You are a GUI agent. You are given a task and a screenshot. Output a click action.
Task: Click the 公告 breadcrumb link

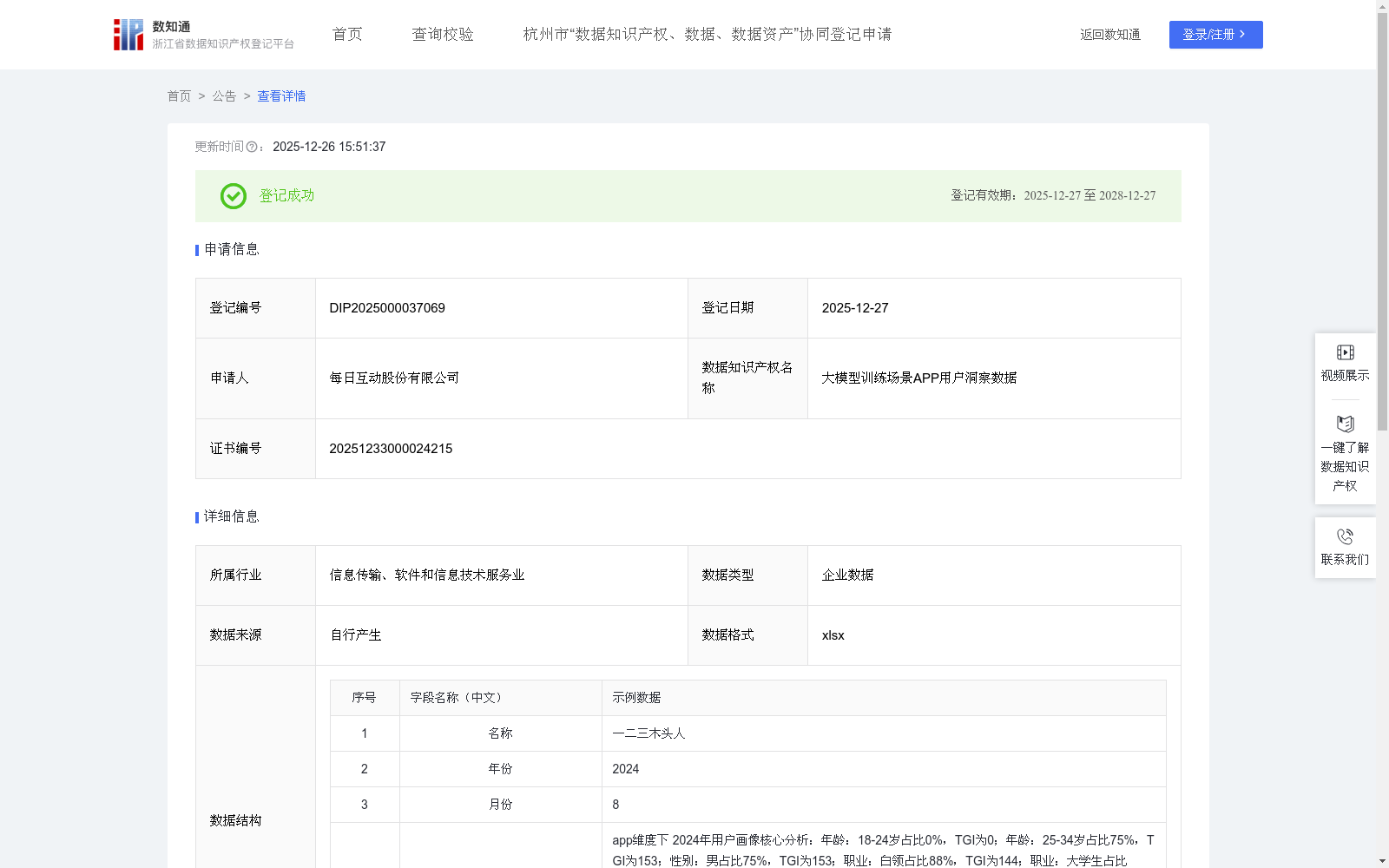(224, 96)
